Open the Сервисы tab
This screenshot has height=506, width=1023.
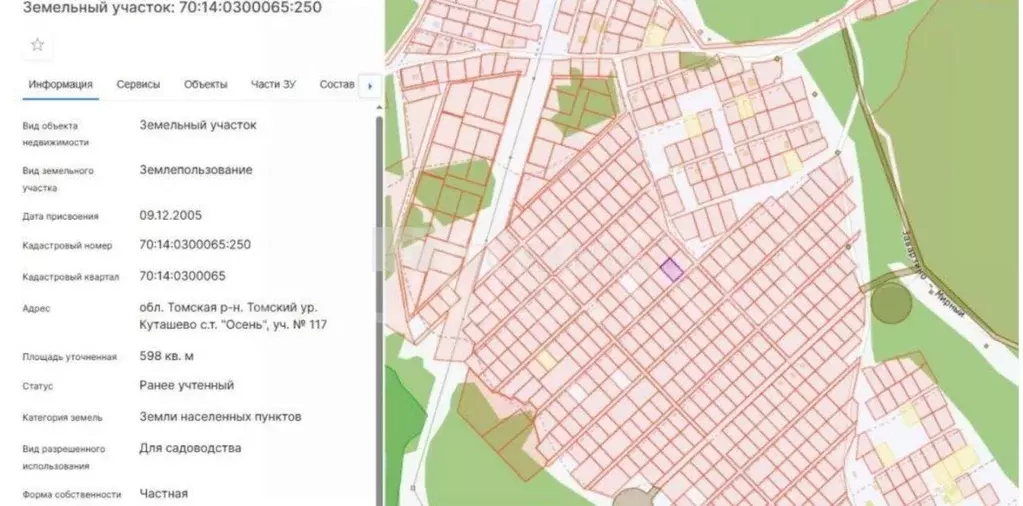coord(138,85)
